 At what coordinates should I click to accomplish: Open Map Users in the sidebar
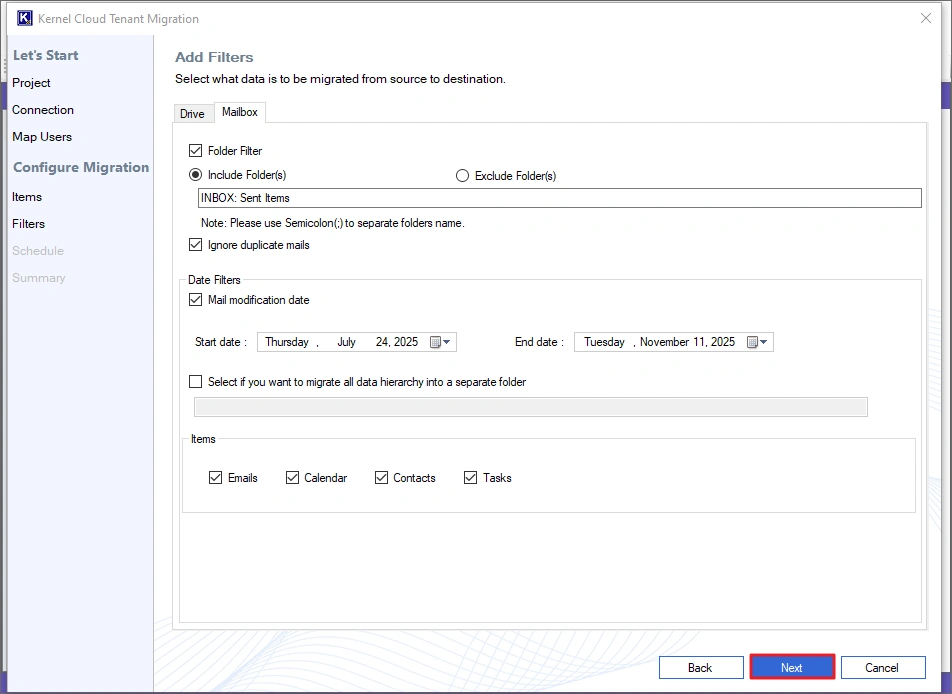[x=42, y=137]
